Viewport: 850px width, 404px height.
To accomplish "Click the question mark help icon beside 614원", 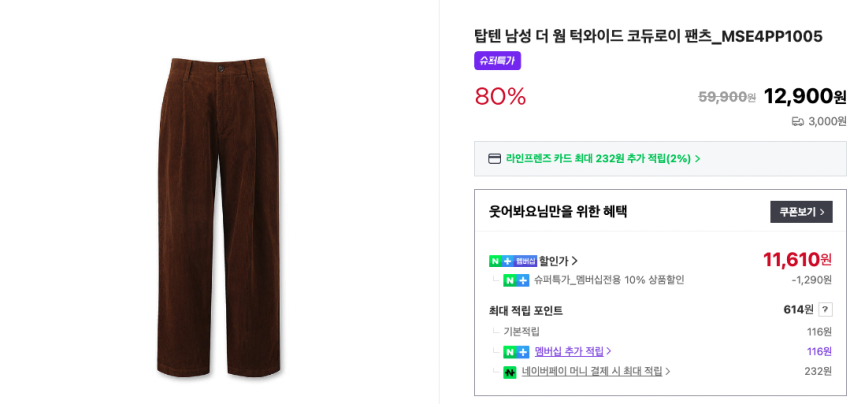I will [825, 310].
